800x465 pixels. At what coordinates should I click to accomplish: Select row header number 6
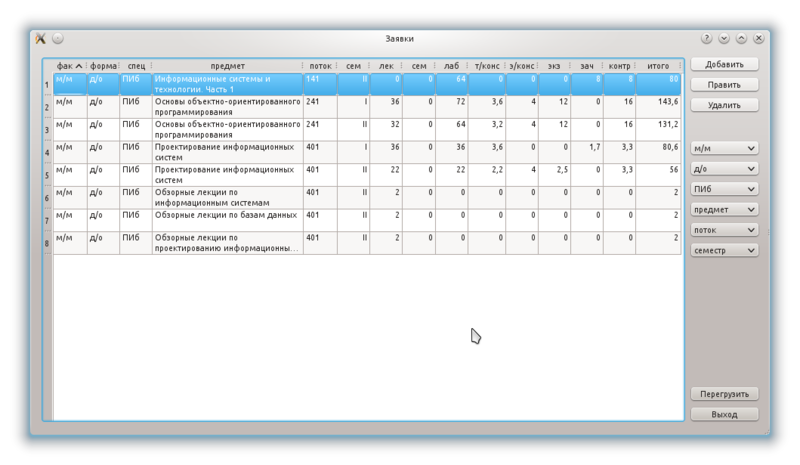tap(47, 198)
